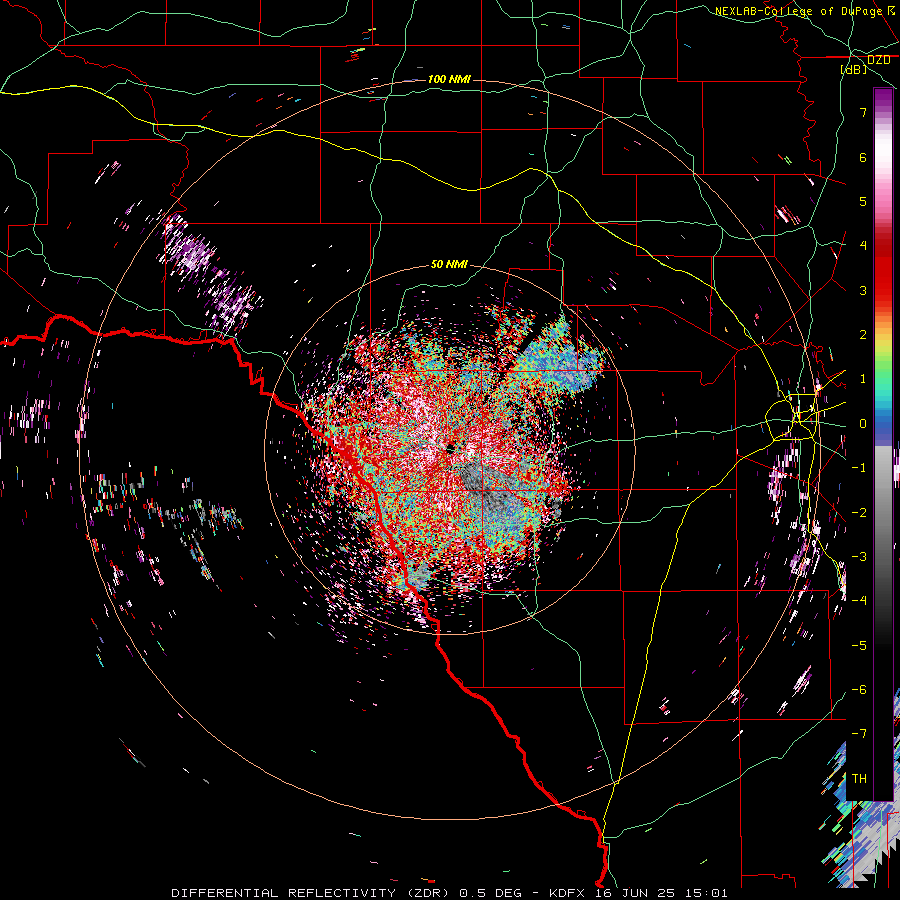Click the -1 dB value on the scale

click(859, 468)
